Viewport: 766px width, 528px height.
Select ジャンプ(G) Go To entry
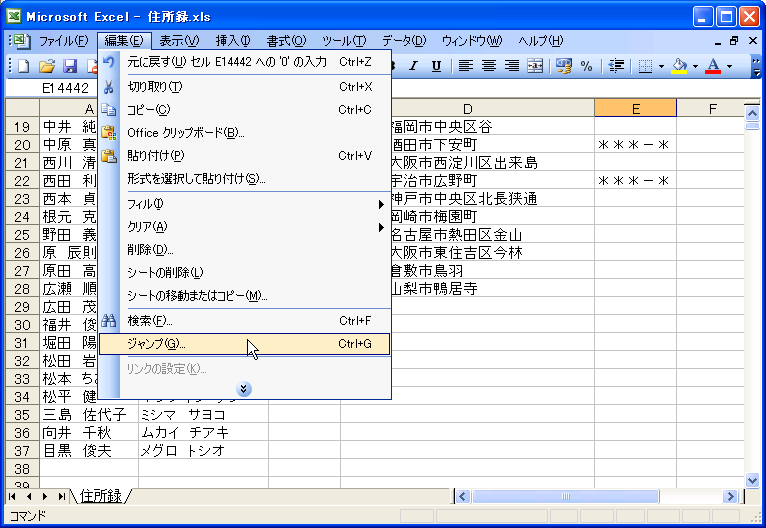point(244,344)
